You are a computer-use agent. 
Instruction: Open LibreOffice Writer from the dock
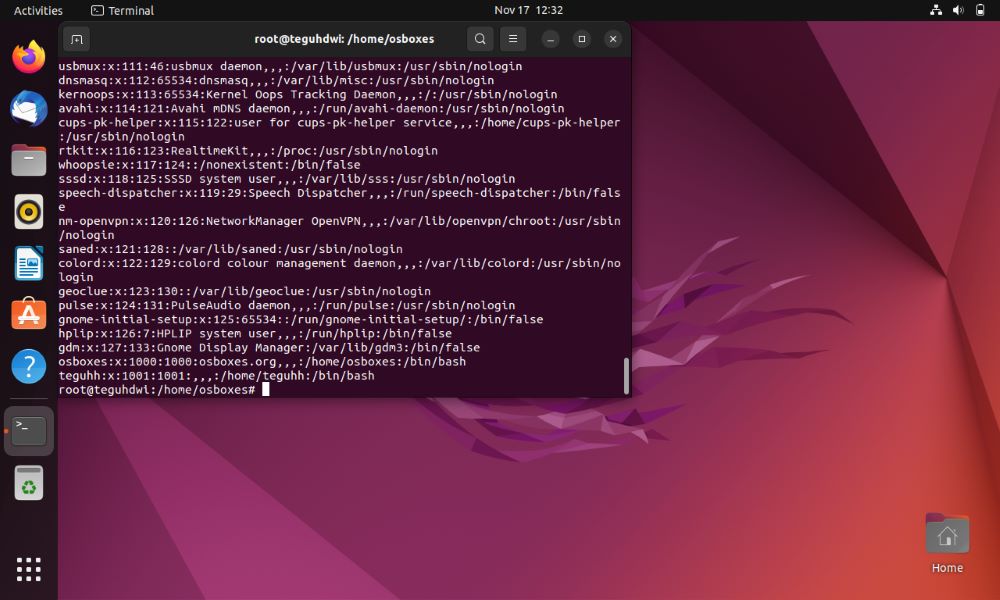(x=29, y=263)
